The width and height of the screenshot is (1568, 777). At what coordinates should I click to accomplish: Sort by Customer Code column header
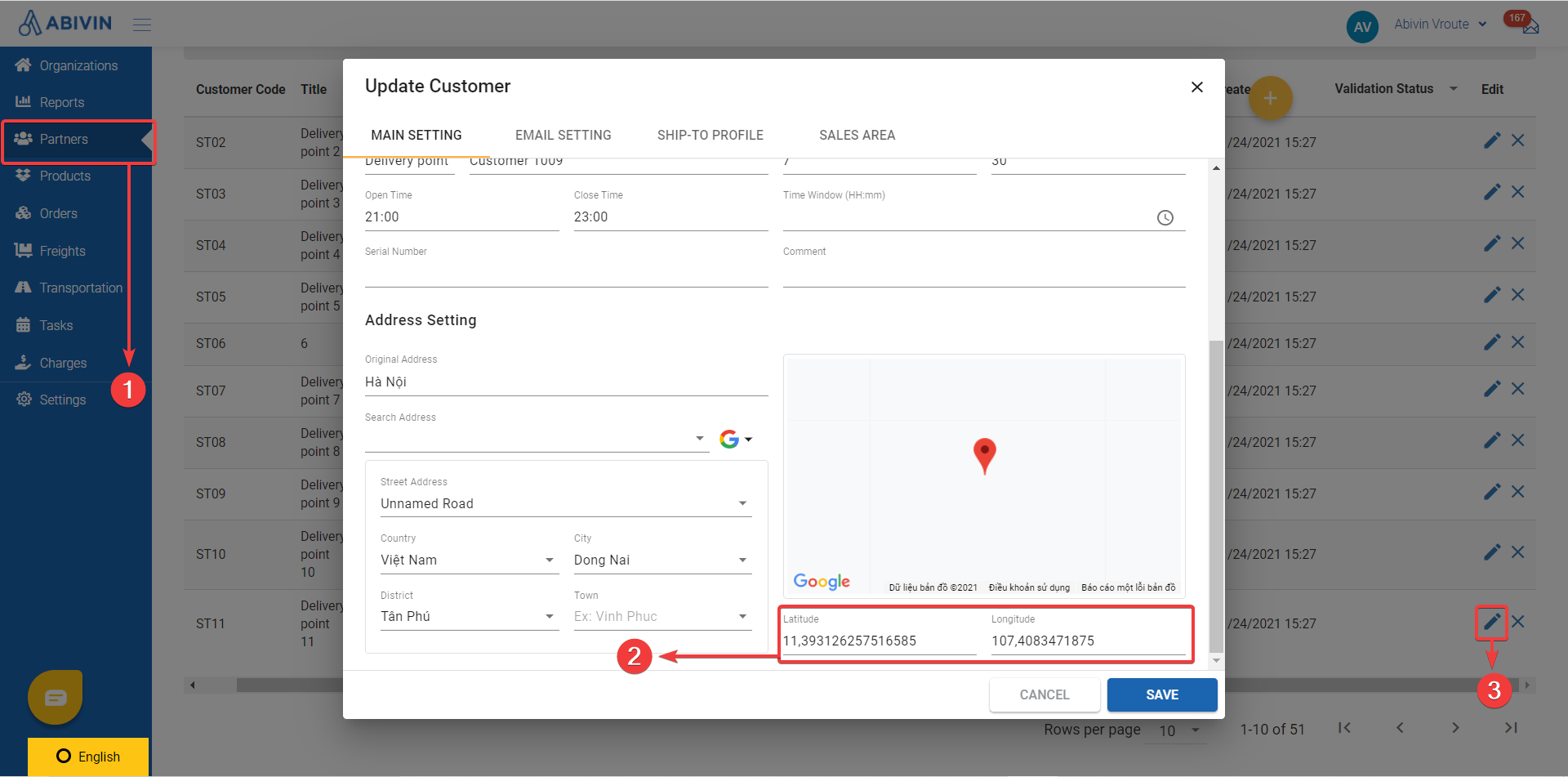coord(240,89)
